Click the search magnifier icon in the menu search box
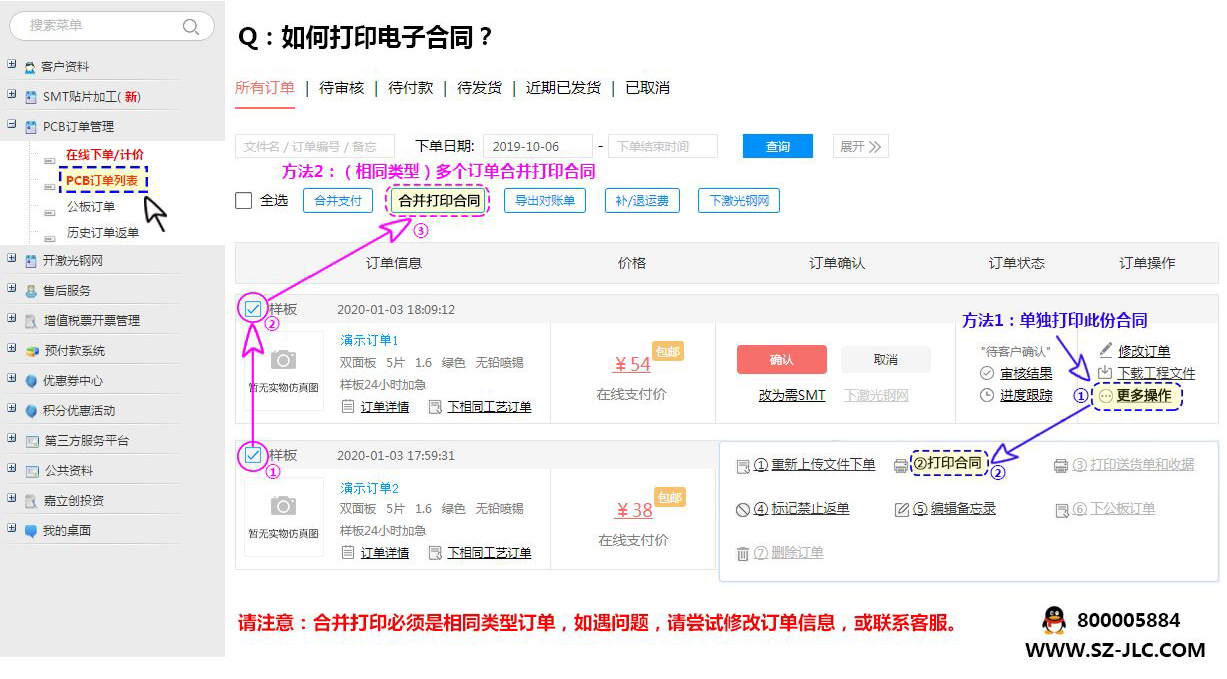Screen dimensions: 1227x679 pyautogui.click(x=191, y=27)
